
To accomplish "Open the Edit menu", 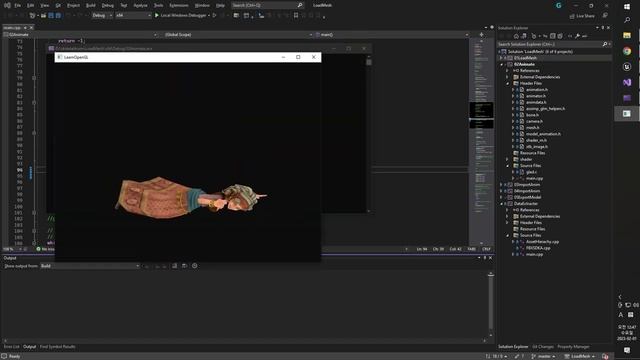I will [x=31, y=5].
